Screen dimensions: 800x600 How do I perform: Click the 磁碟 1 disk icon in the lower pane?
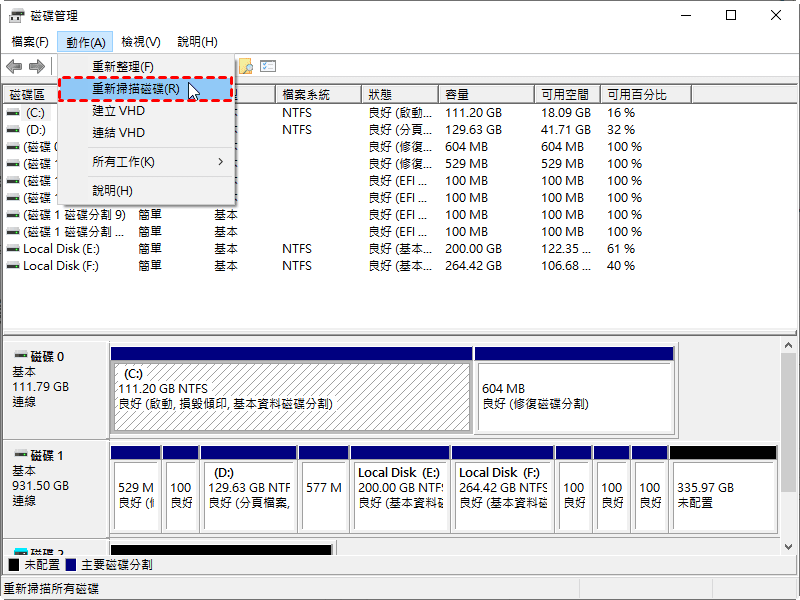click(x=21, y=454)
